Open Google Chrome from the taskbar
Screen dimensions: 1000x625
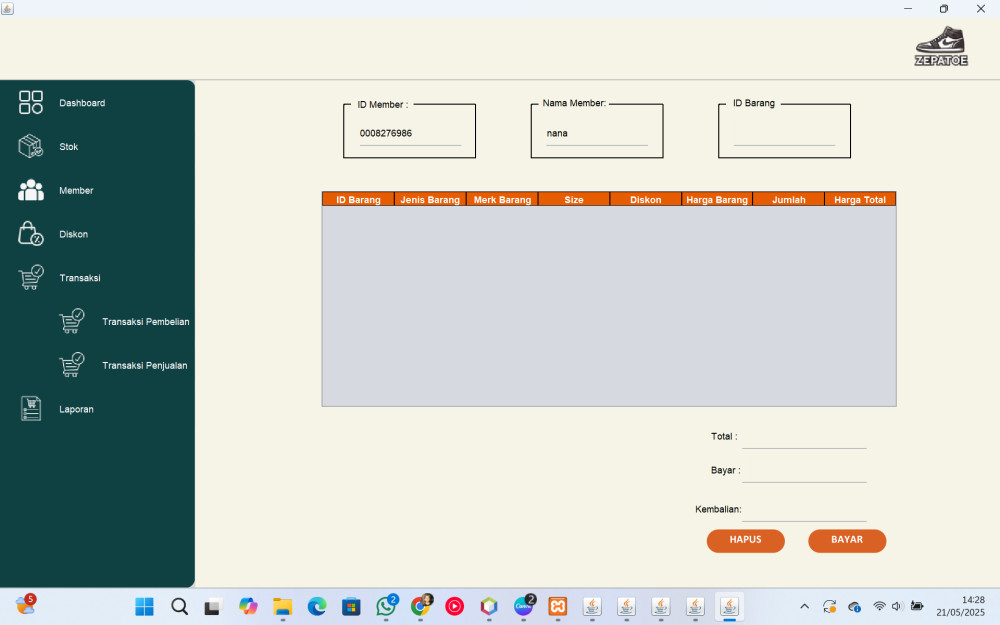420,606
